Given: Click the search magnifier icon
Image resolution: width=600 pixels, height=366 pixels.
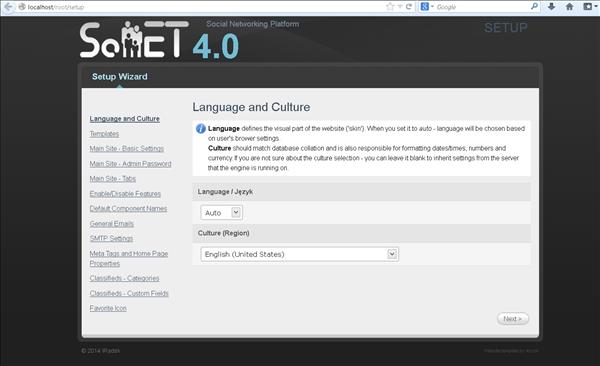Looking at the screenshot, I should (x=535, y=6).
